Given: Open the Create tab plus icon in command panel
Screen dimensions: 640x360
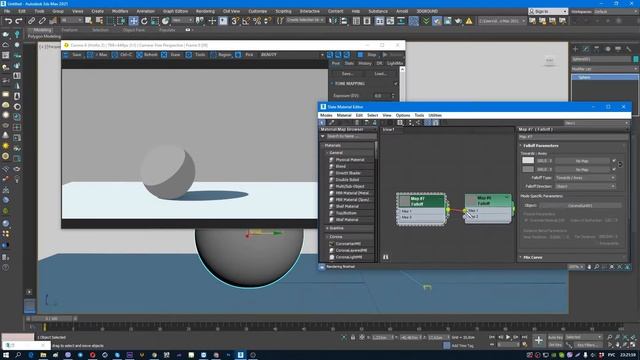Looking at the screenshot, I should click(575, 49).
